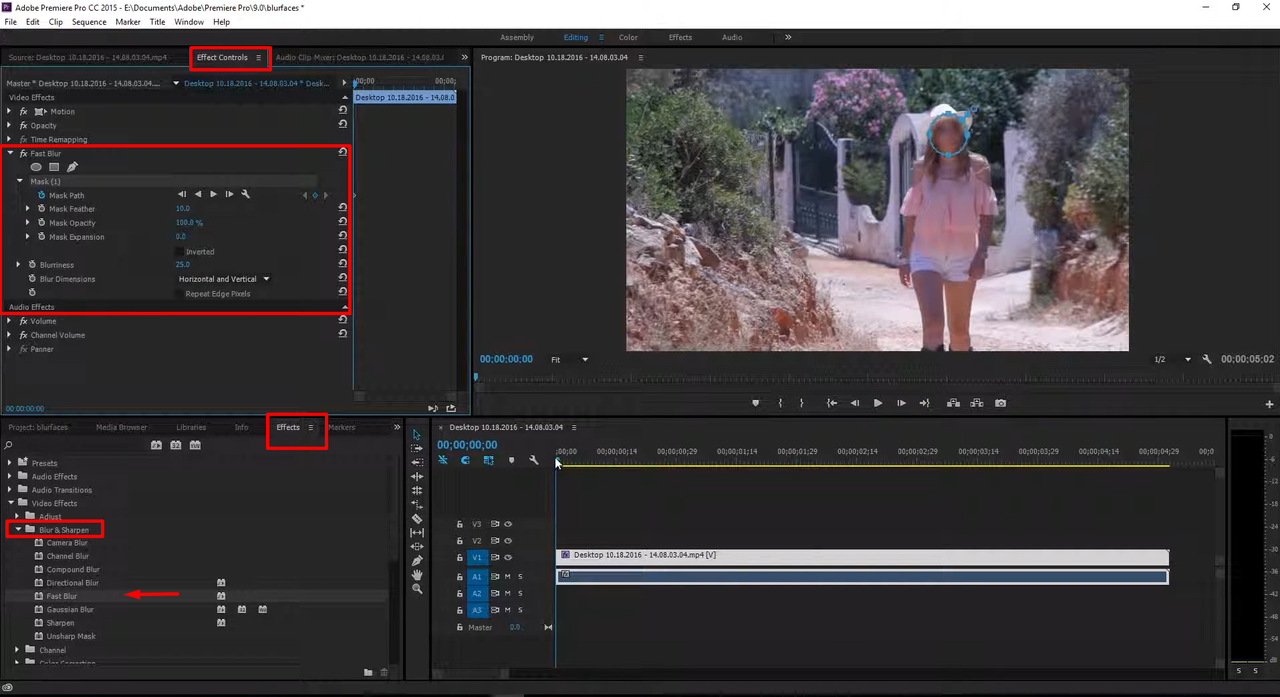Select the Hand tool in Tools panel

point(417,575)
